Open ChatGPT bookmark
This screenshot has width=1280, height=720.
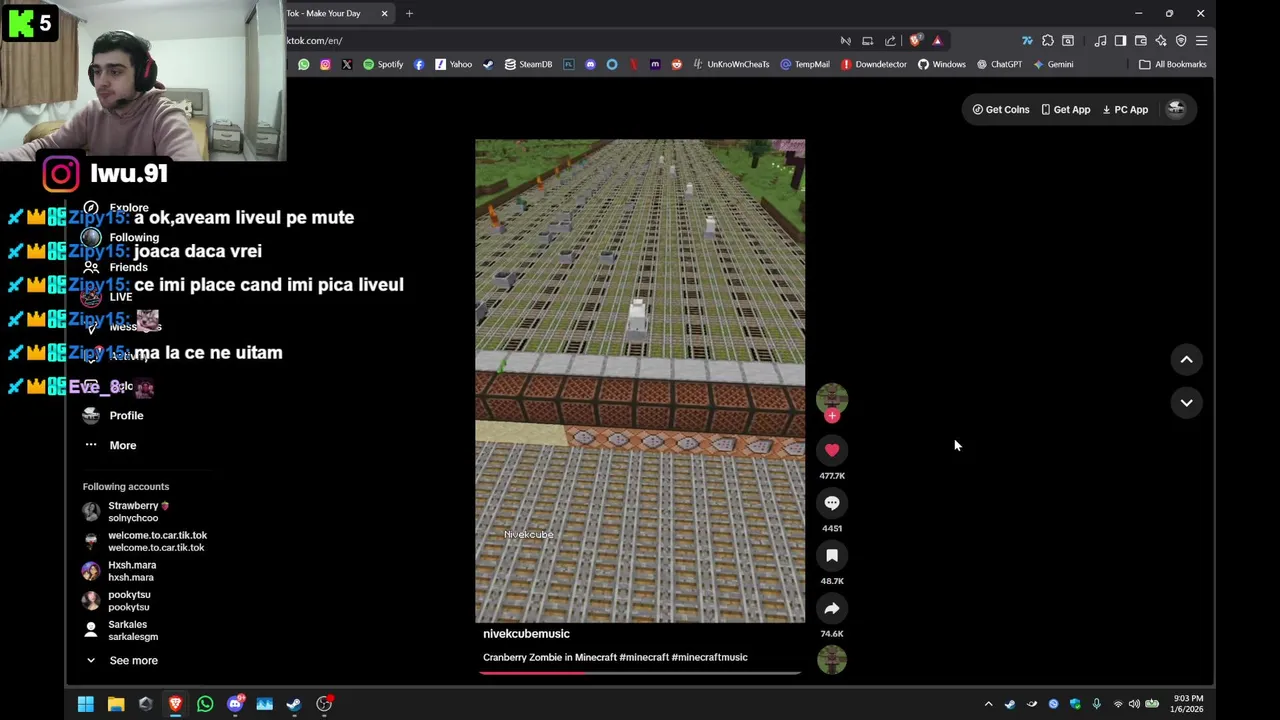999,64
